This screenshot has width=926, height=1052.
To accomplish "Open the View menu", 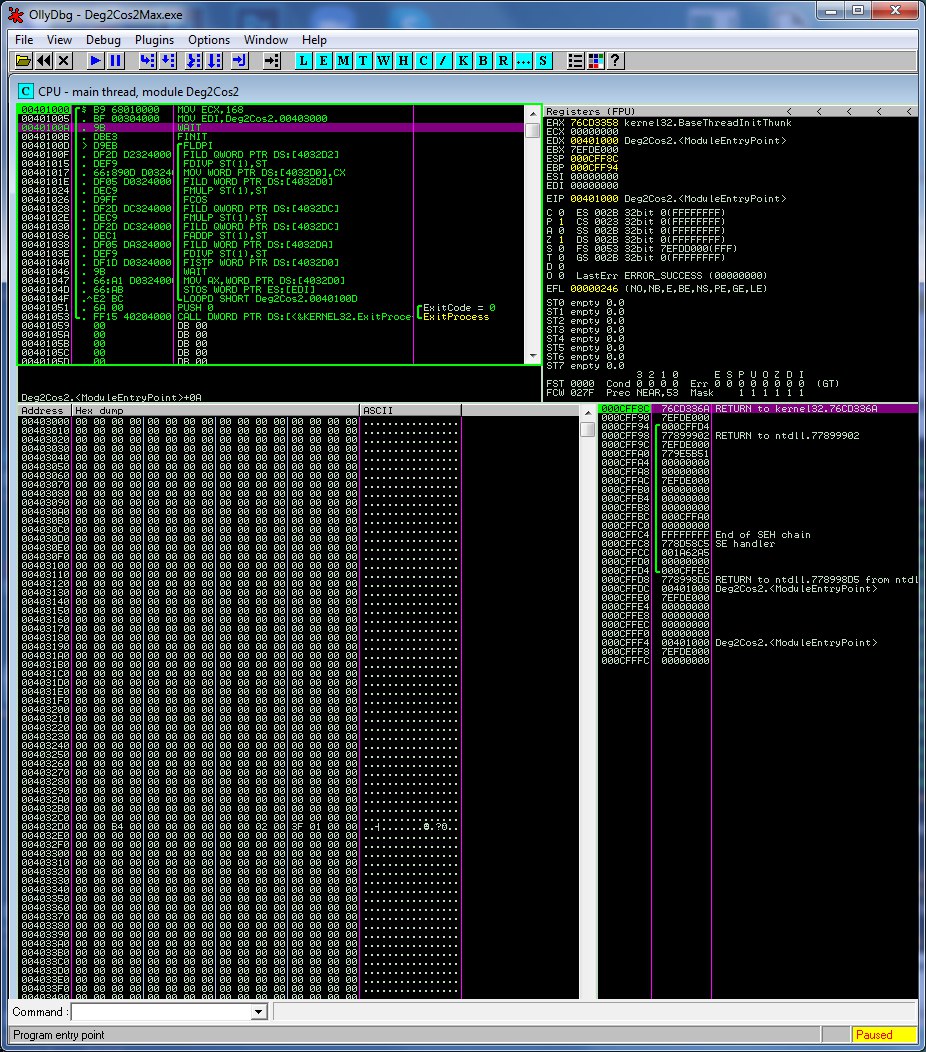I will pos(59,40).
